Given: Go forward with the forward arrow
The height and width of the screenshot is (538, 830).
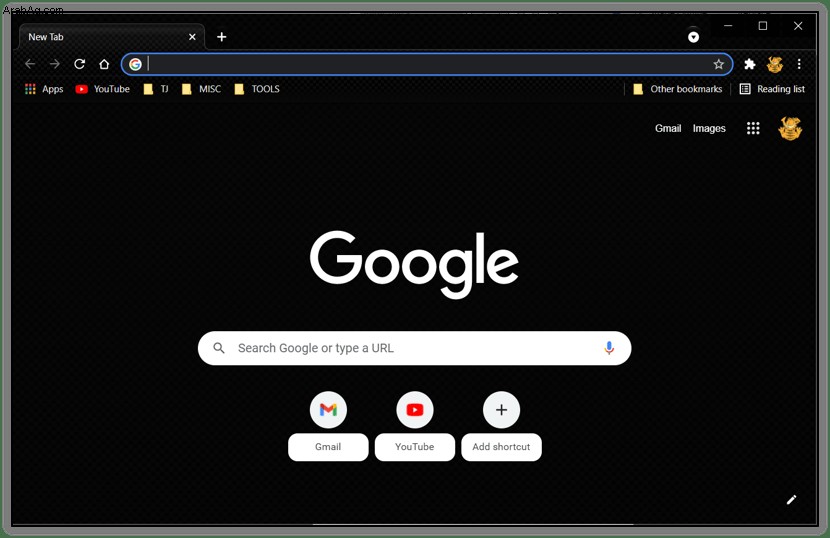Looking at the screenshot, I should click(x=55, y=64).
